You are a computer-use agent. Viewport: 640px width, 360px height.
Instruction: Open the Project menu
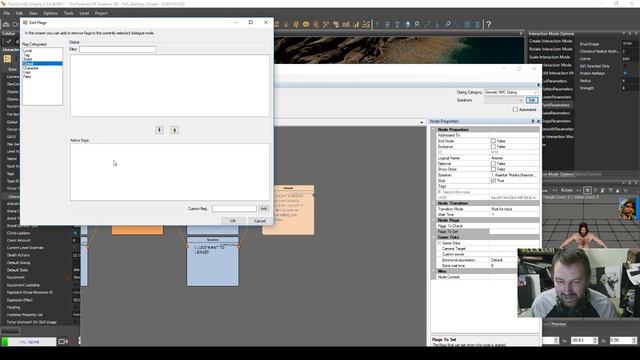101,13
